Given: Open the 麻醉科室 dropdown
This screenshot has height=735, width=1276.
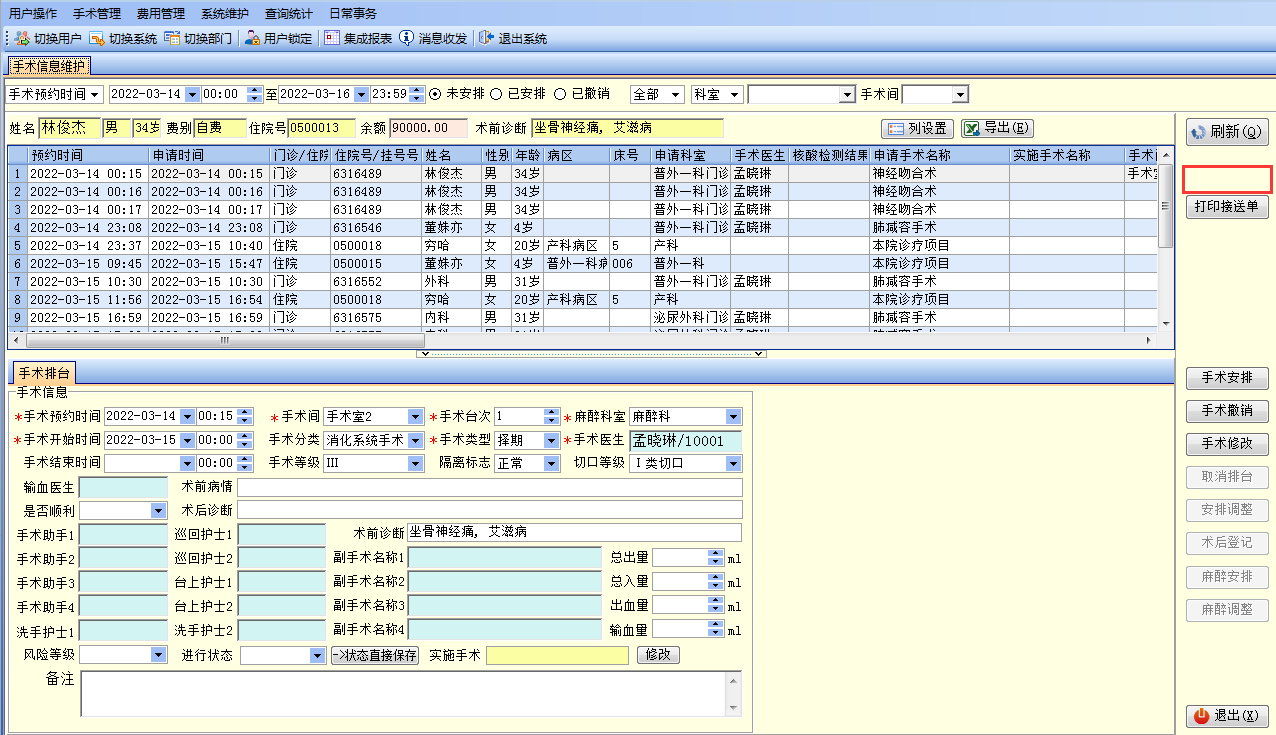Looking at the screenshot, I should click(734, 416).
